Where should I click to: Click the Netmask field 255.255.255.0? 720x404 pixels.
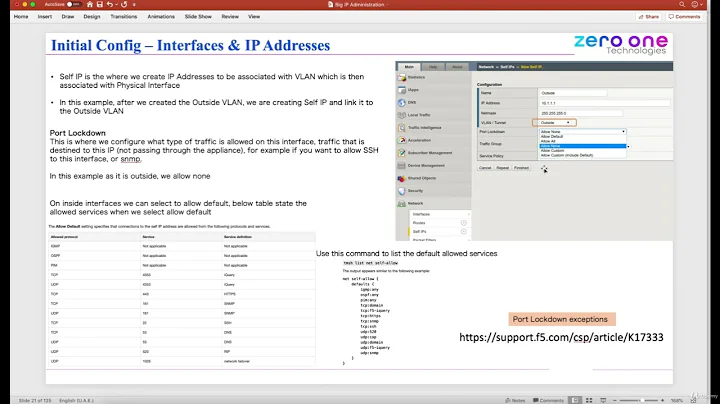click(580, 113)
